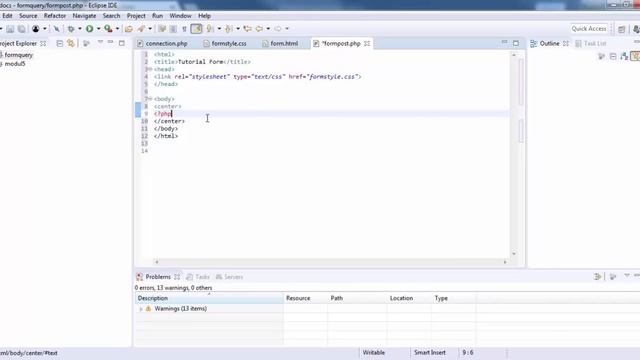Close the formpost.php editor tab
This screenshot has height=360, width=640.
coord(367,43)
